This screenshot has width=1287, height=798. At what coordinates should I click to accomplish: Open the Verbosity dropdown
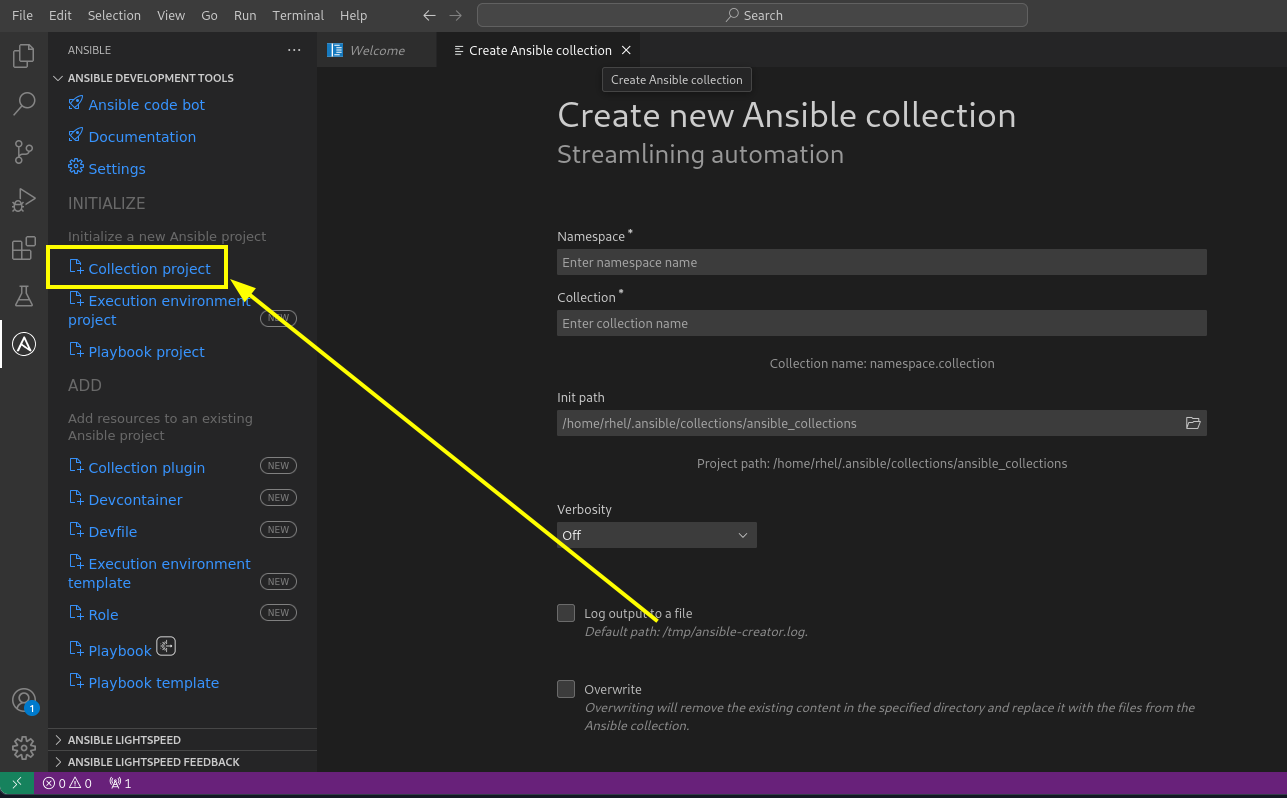pos(657,535)
